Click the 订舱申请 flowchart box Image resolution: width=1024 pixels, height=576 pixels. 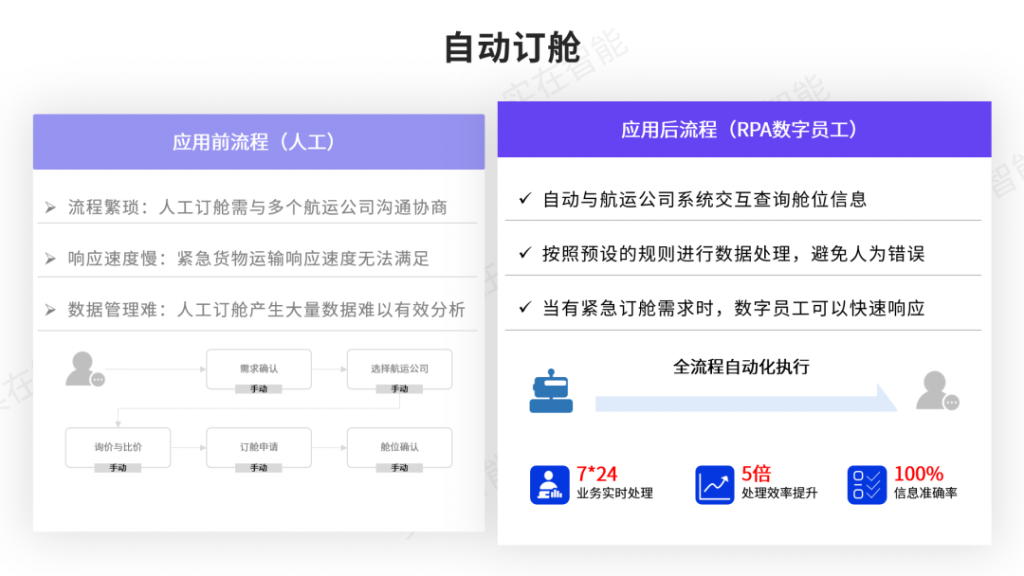click(x=259, y=447)
